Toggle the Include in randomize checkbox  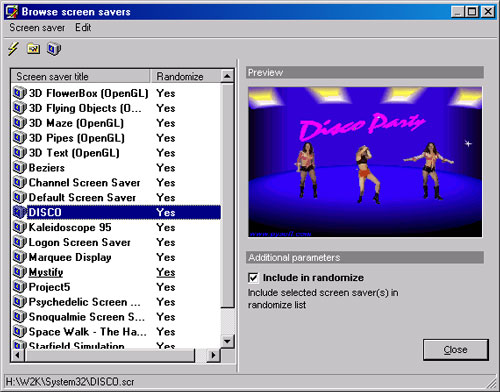click(x=253, y=278)
